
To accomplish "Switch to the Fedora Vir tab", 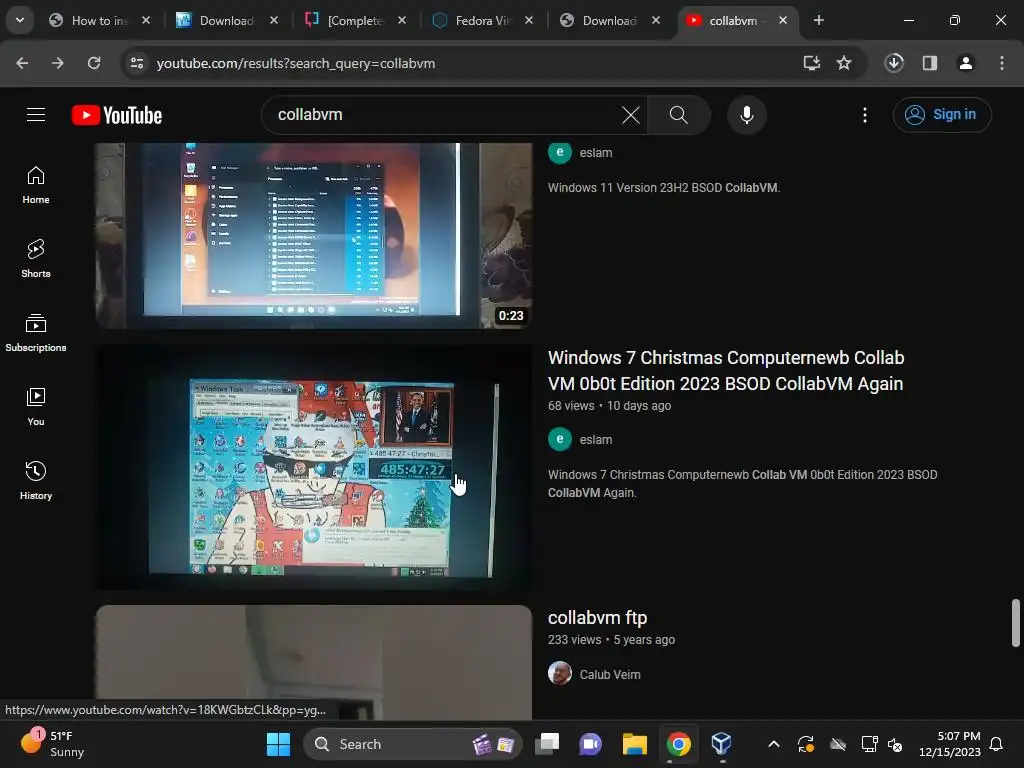I will (483, 20).
